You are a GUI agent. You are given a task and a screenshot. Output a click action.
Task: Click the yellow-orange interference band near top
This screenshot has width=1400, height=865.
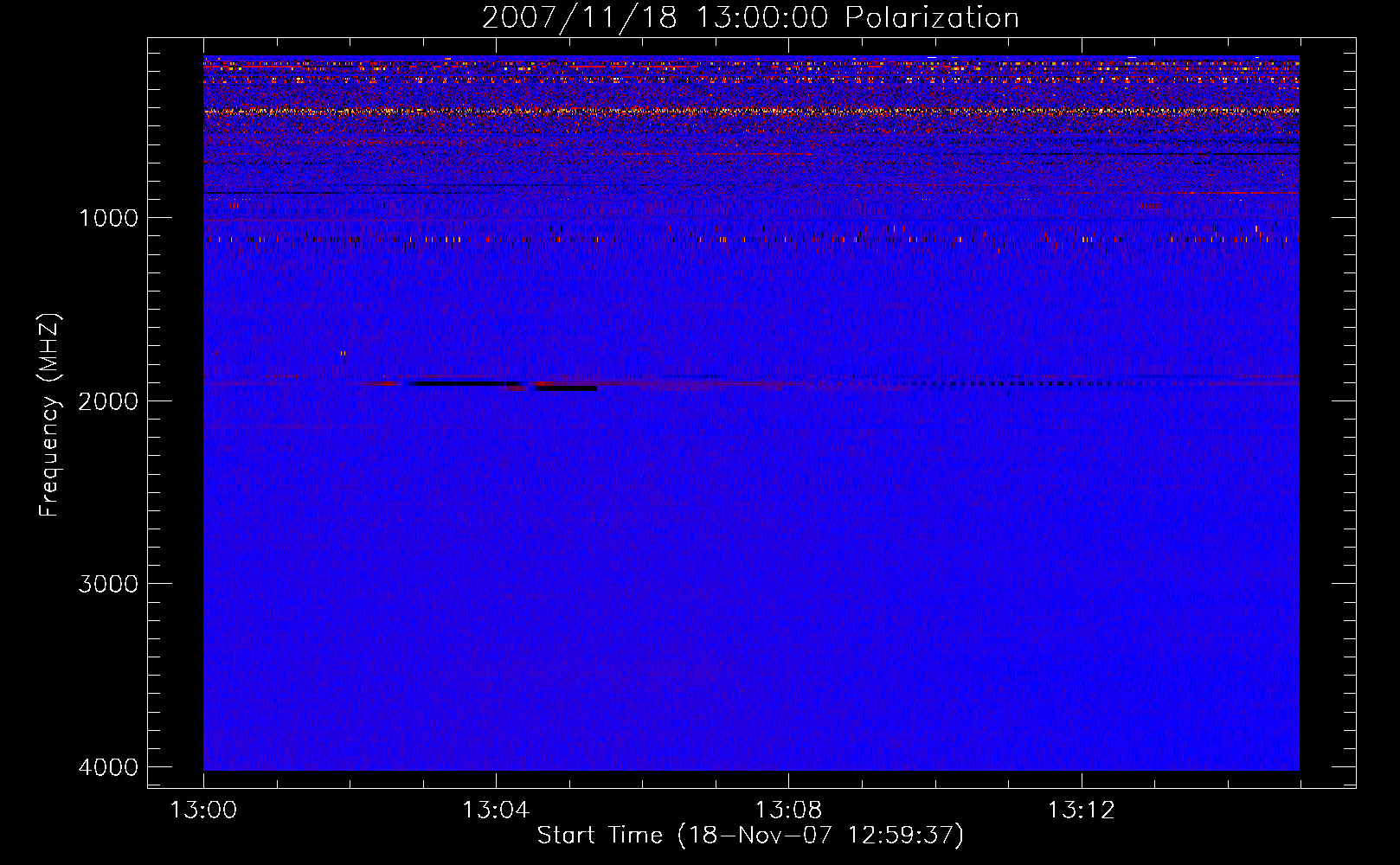click(x=751, y=111)
